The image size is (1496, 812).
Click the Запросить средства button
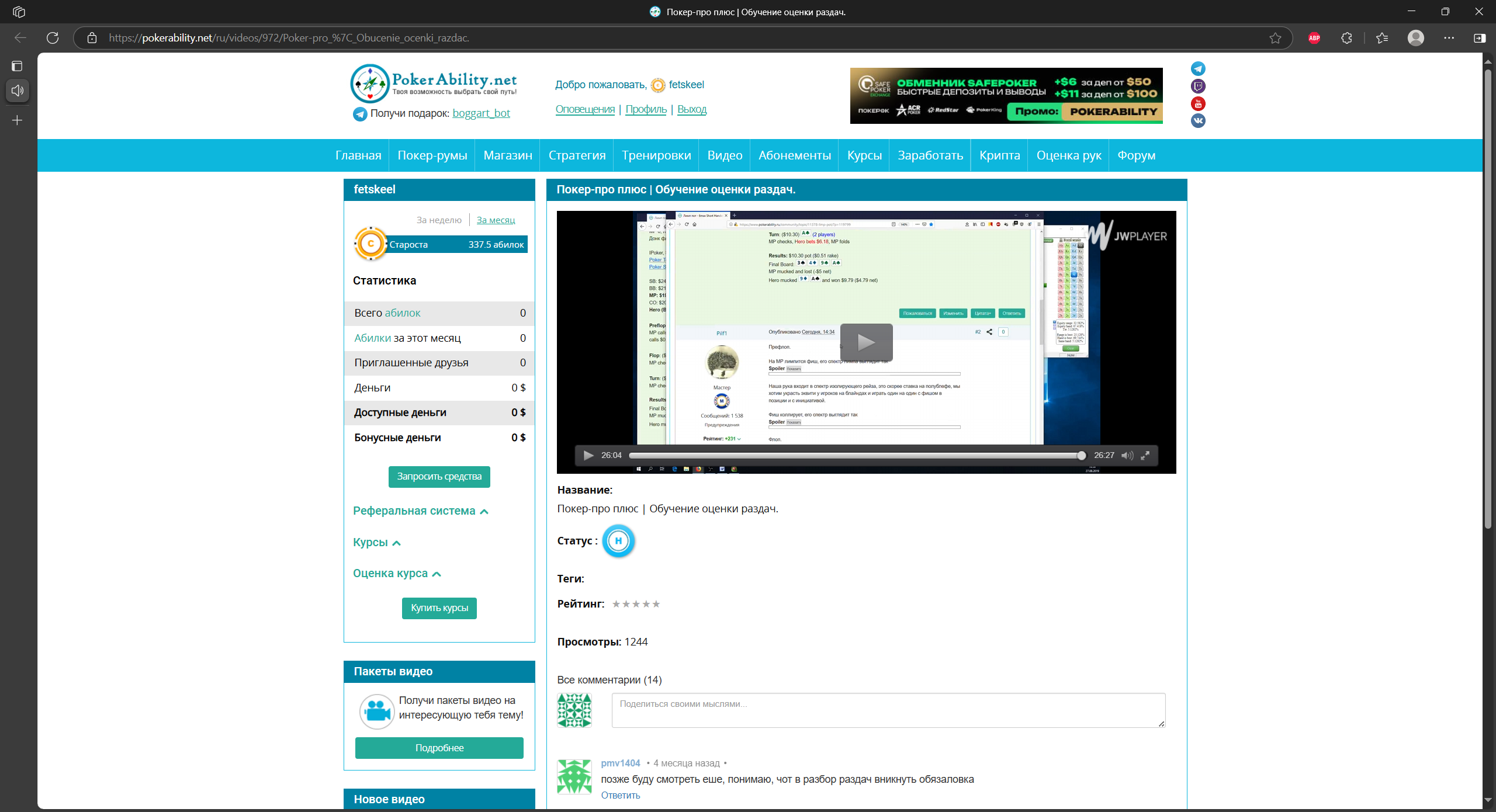coord(439,477)
